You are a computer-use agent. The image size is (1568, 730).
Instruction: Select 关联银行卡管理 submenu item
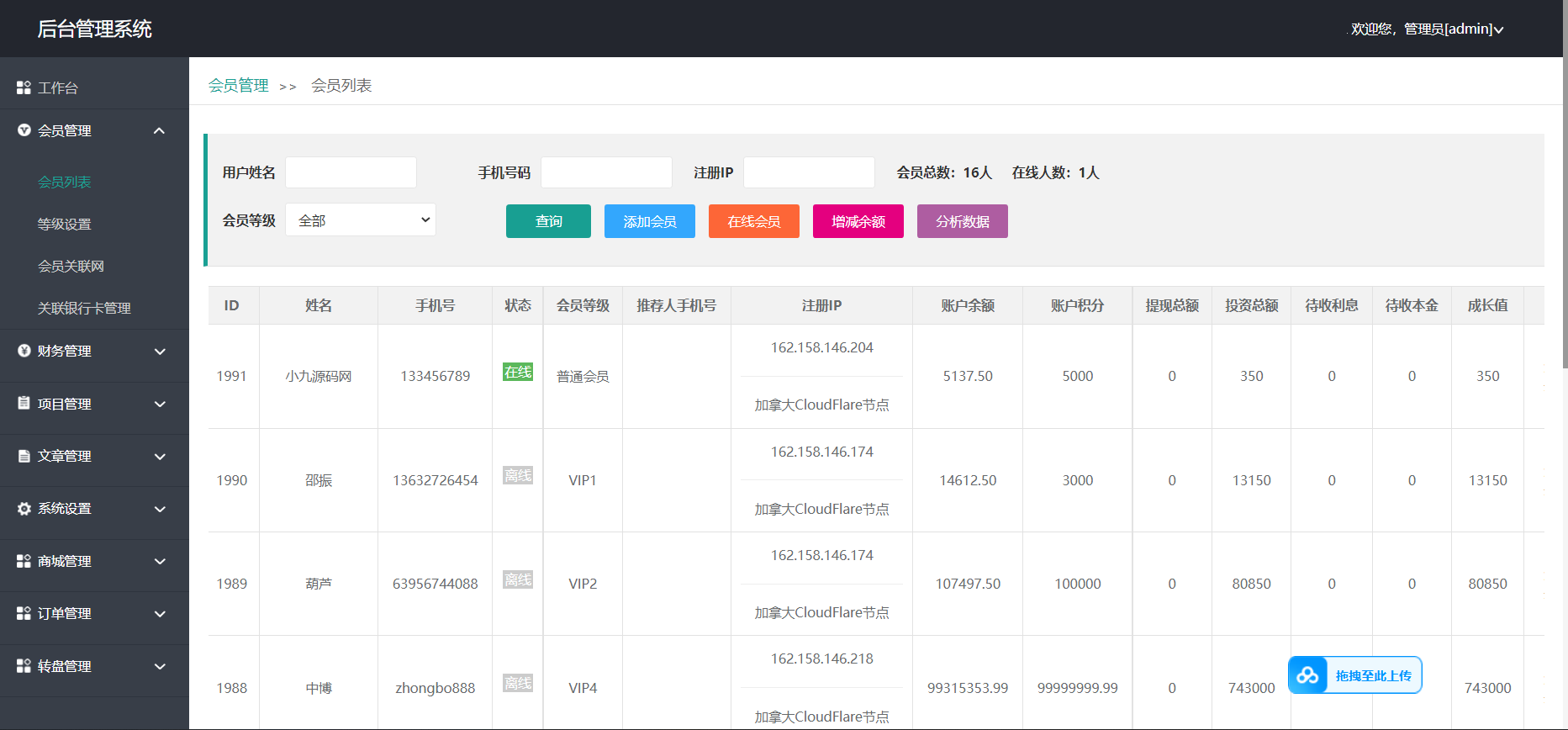click(85, 308)
